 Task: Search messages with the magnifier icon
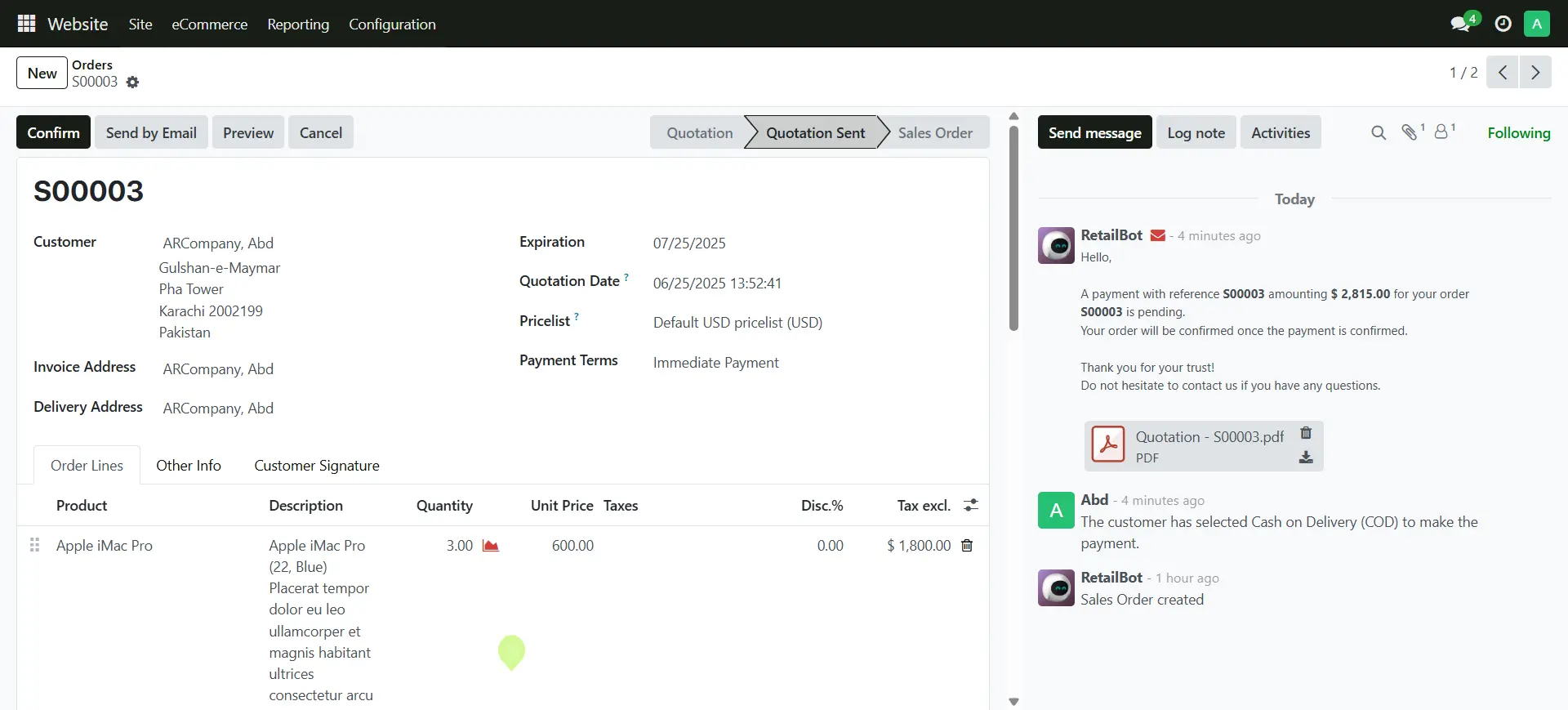(x=1379, y=132)
